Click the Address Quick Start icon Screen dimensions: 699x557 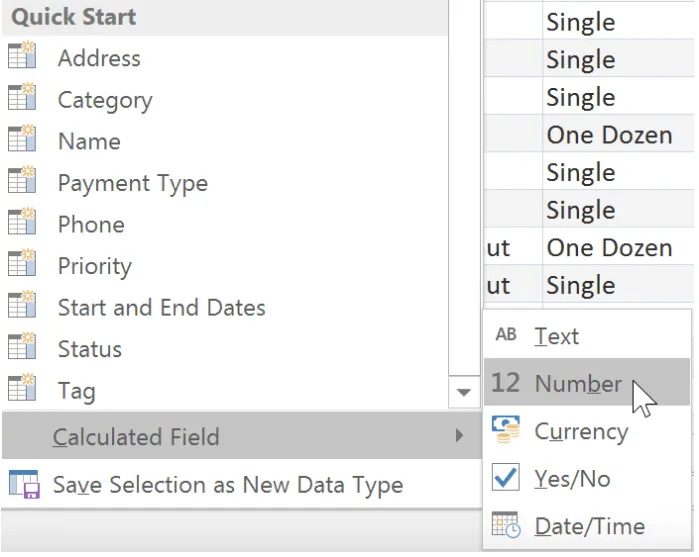[x=22, y=58]
